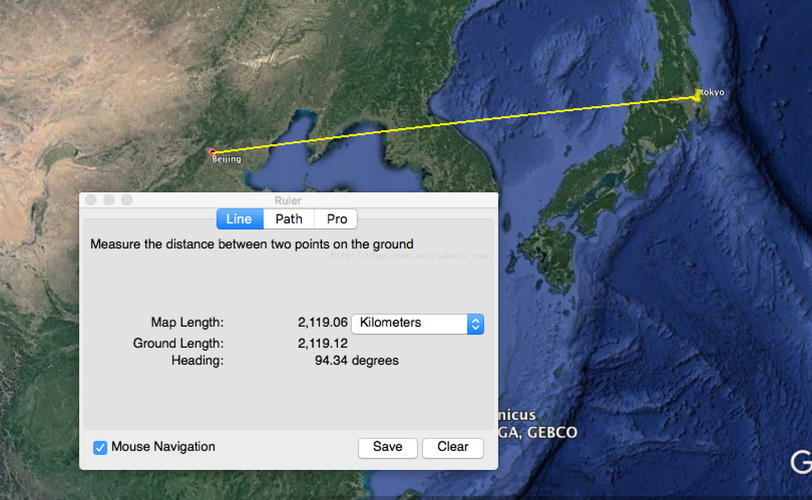Click the measure distance description text

point(252,244)
